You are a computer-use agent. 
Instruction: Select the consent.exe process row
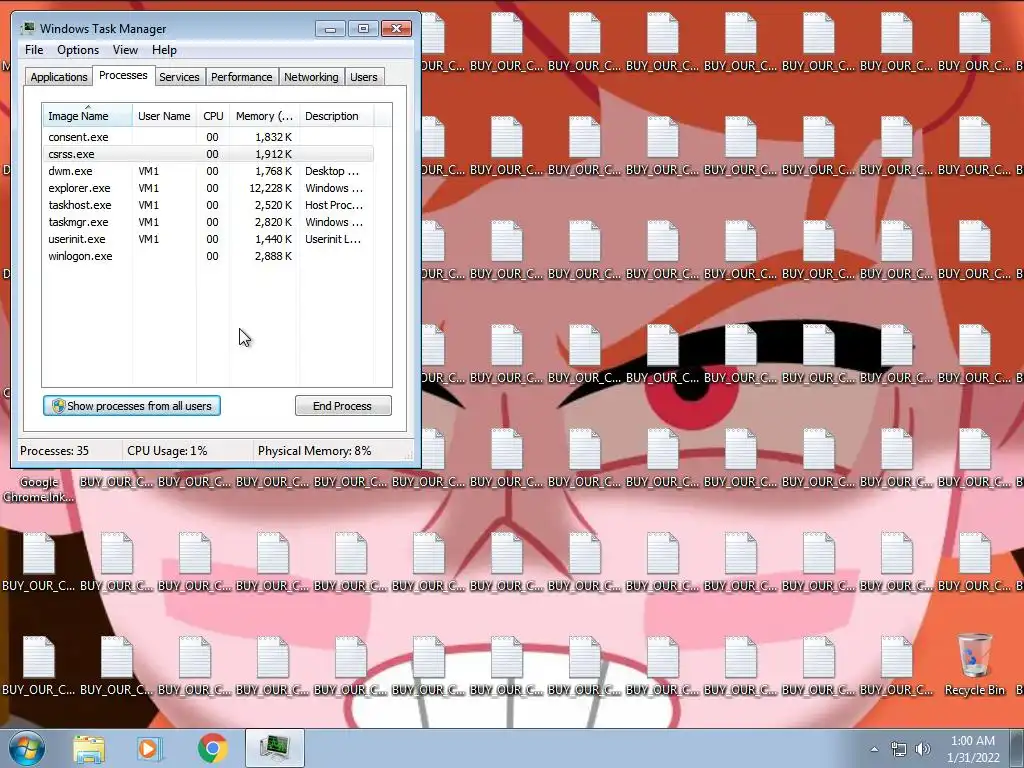tap(208, 137)
